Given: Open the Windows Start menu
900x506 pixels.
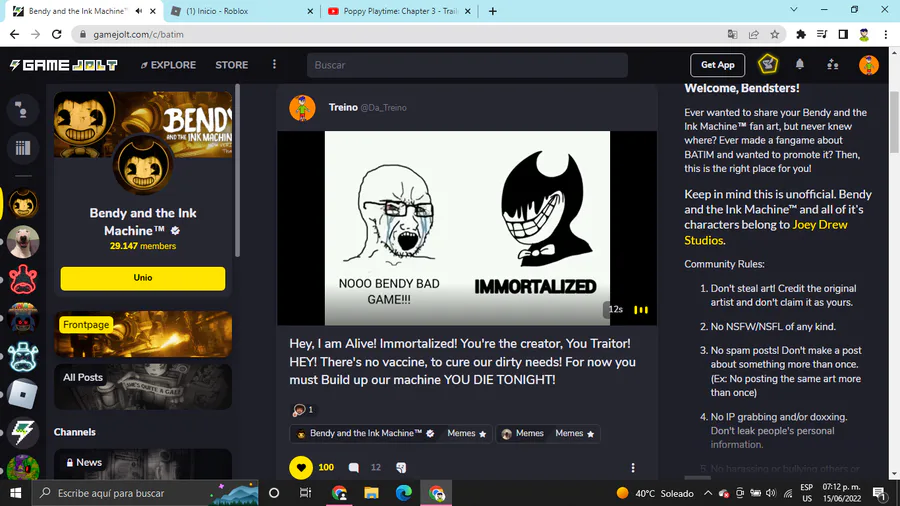Looking at the screenshot, I should [x=15, y=493].
